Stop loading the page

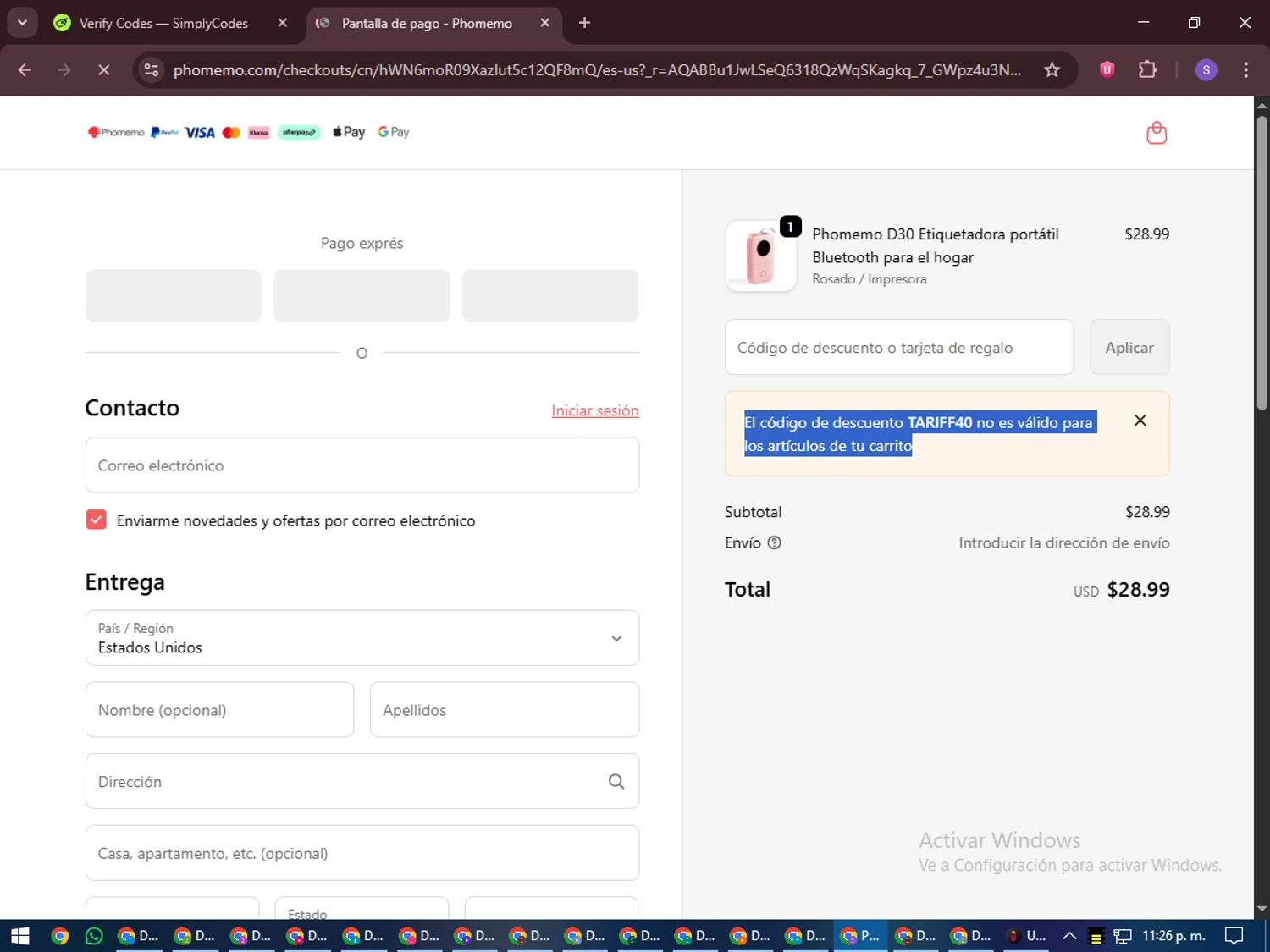point(103,70)
